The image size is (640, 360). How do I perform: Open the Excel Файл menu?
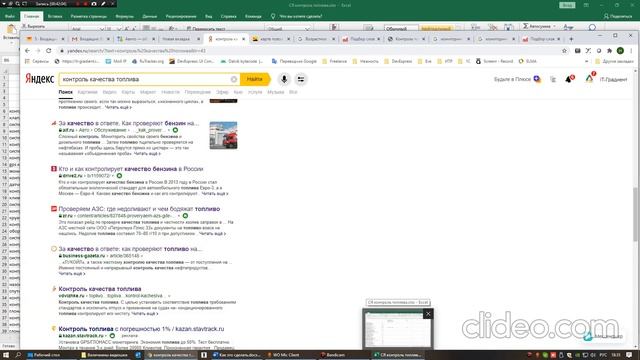(10, 16)
